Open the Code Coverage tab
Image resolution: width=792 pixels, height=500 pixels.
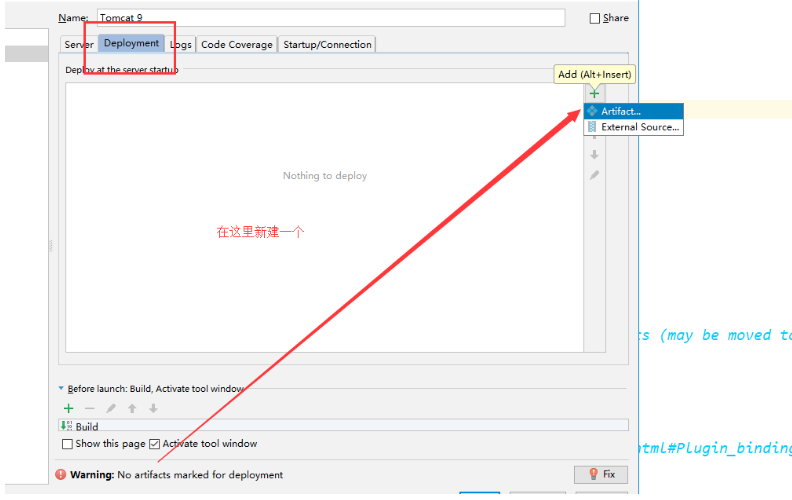[236, 44]
